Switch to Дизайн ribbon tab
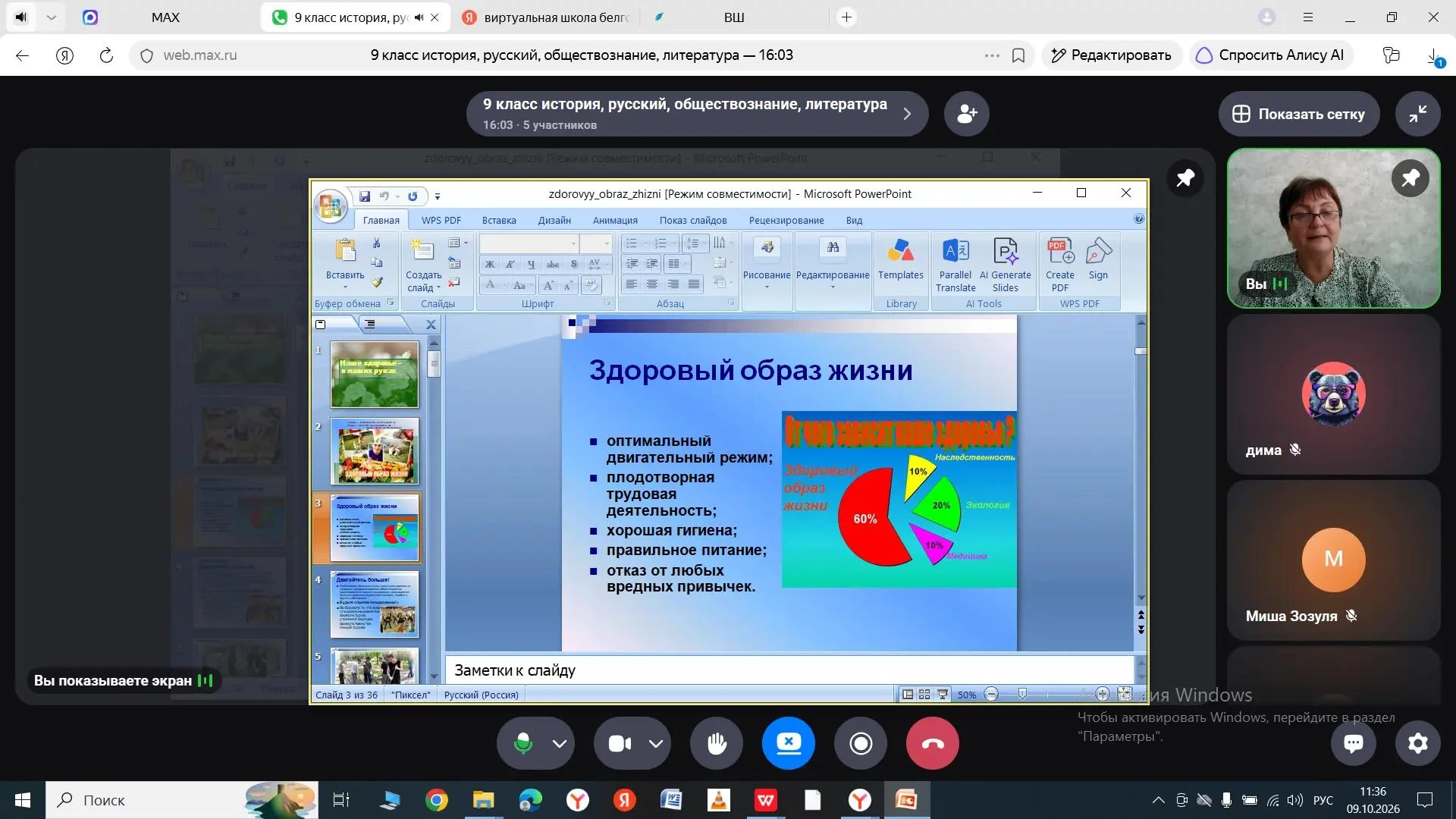1456x819 pixels. 554,220
